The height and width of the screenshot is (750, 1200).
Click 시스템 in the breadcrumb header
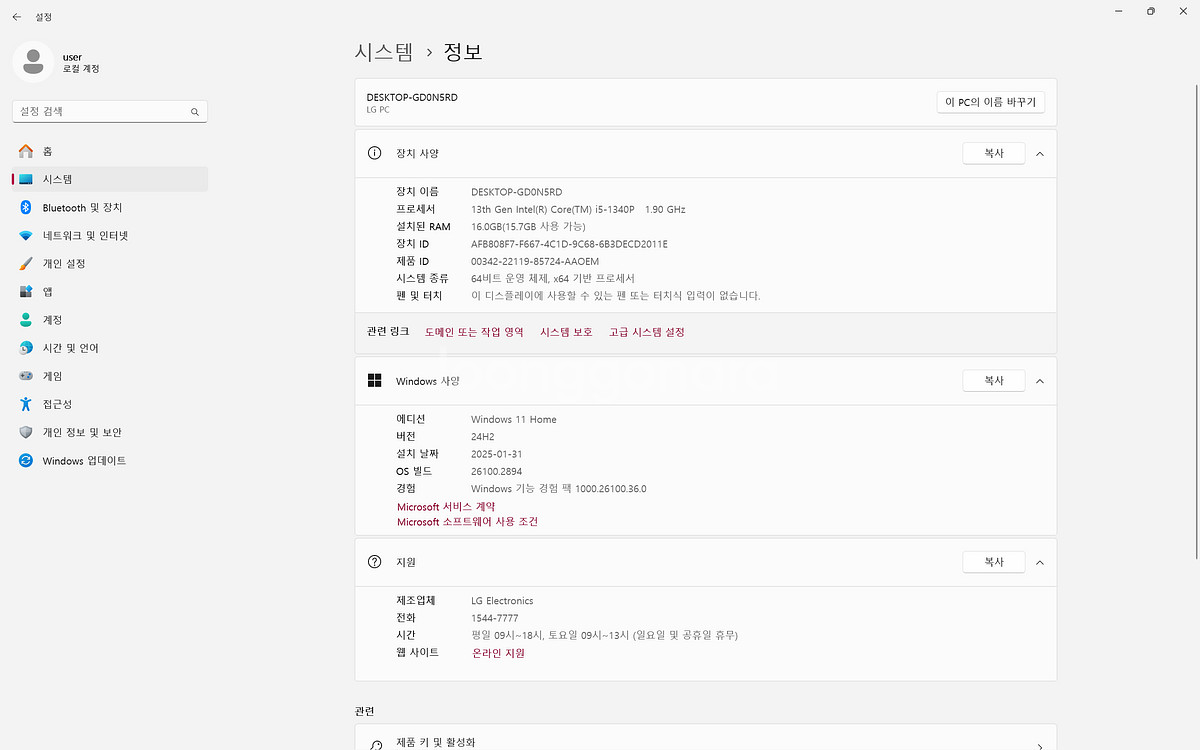click(x=384, y=52)
